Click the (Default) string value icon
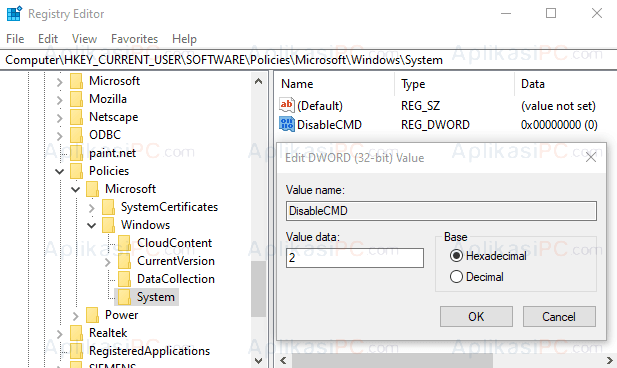The width and height of the screenshot is (617, 368). coord(287,105)
